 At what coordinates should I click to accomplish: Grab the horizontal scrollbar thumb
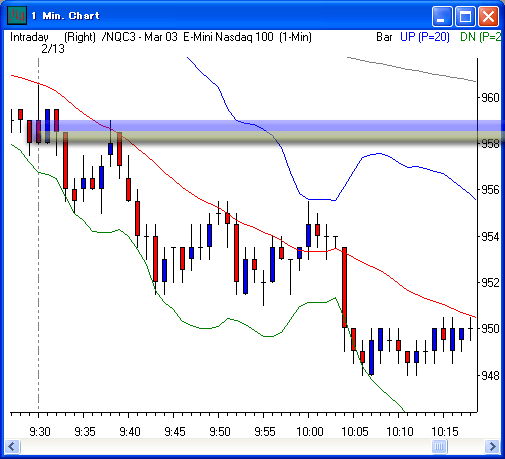coord(439,446)
